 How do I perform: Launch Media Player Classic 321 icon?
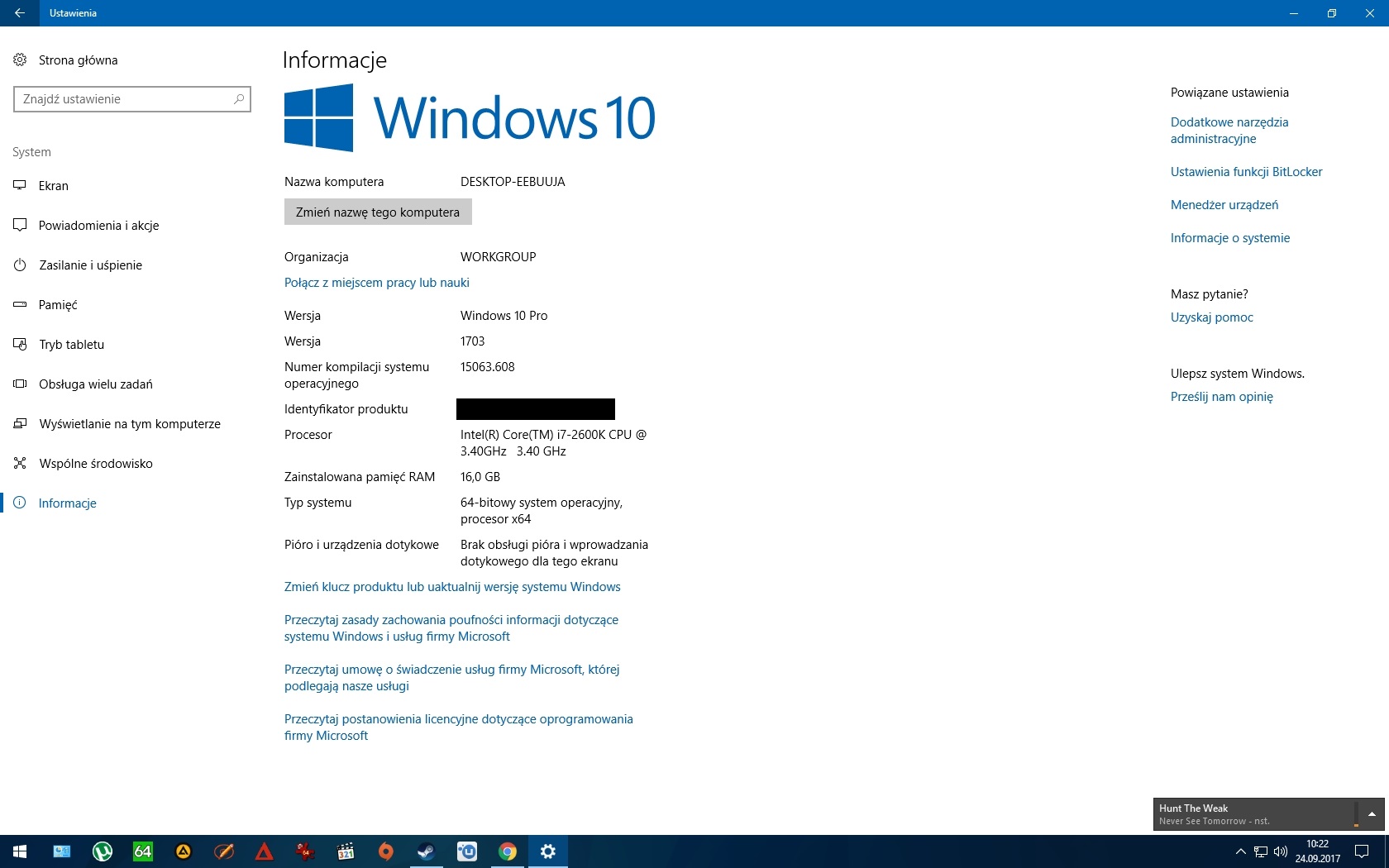(x=346, y=851)
